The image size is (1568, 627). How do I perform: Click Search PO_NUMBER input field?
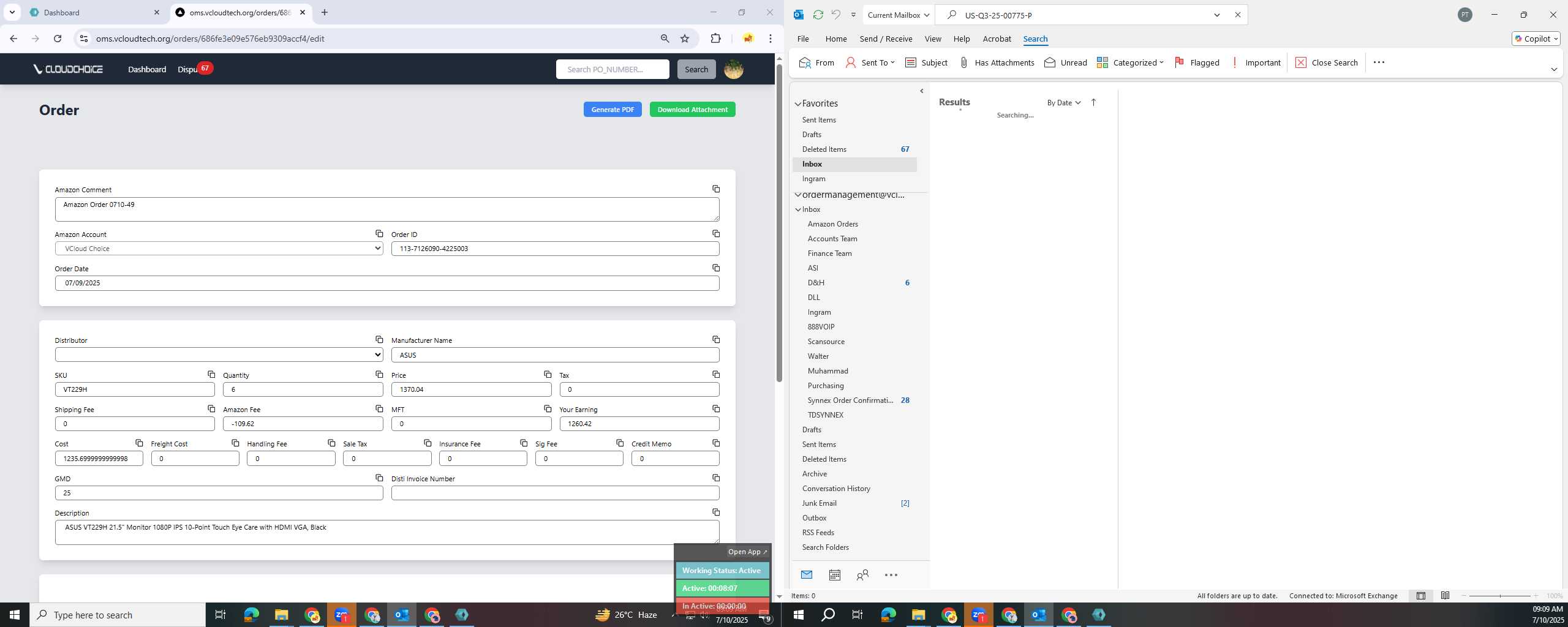(x=612, y=69)
